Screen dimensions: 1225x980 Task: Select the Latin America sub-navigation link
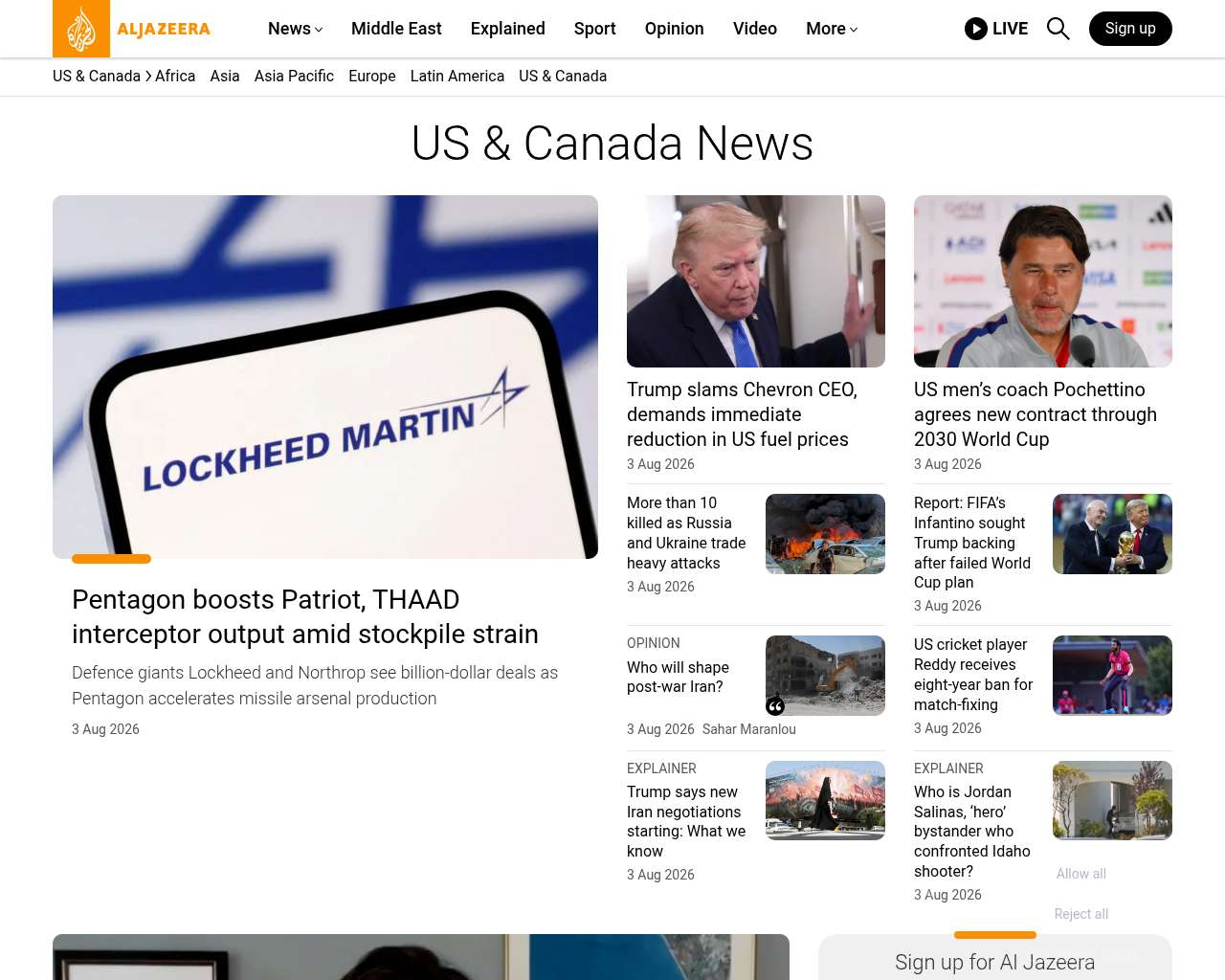pyautogui.click(x=457, y=77)
